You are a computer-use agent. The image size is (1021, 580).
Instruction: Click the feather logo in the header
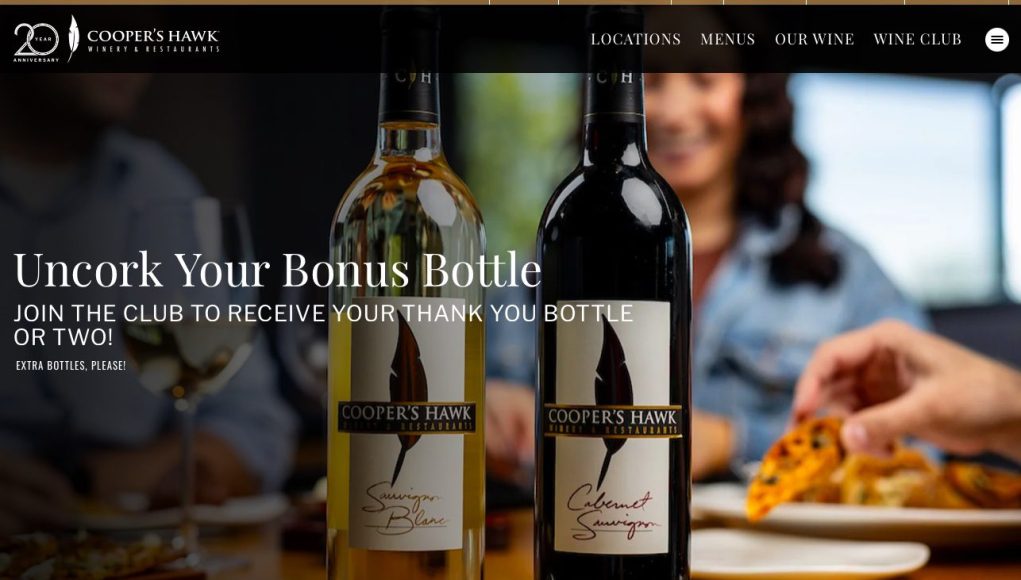[73, 38]
